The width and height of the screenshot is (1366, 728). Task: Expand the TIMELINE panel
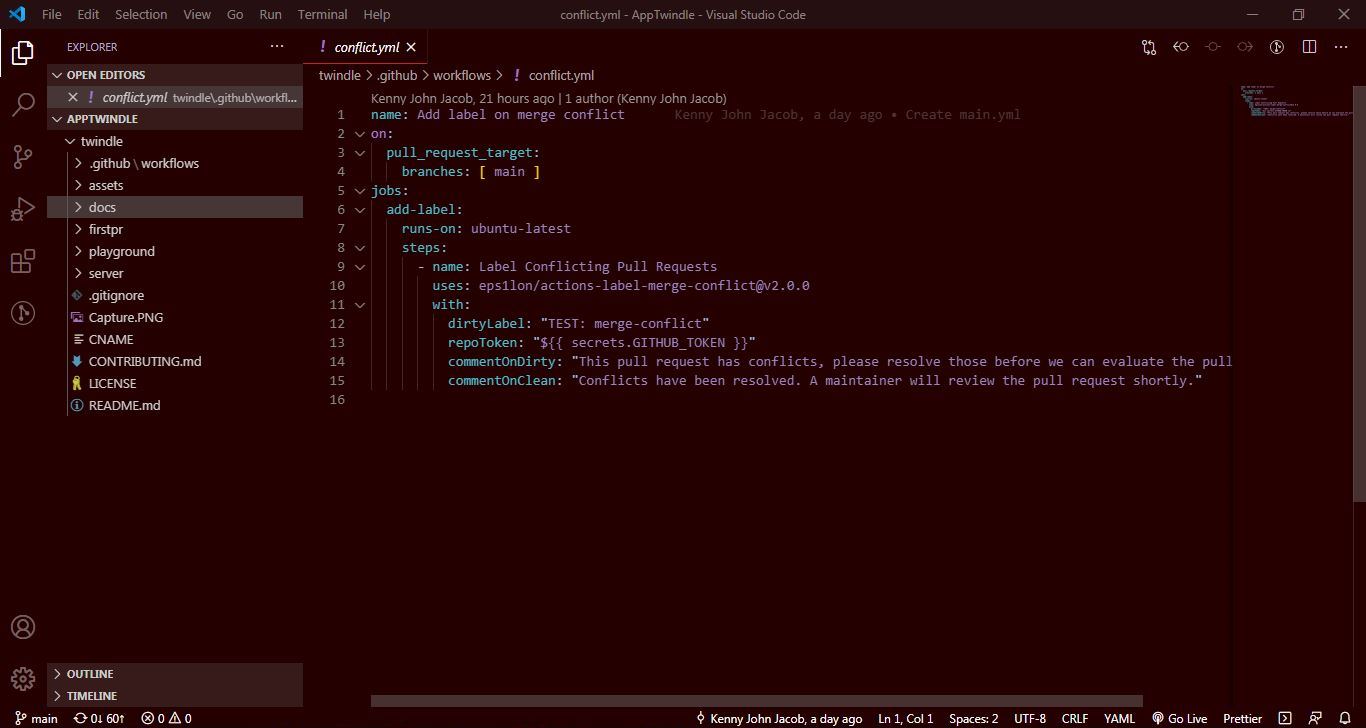(175, 696)
